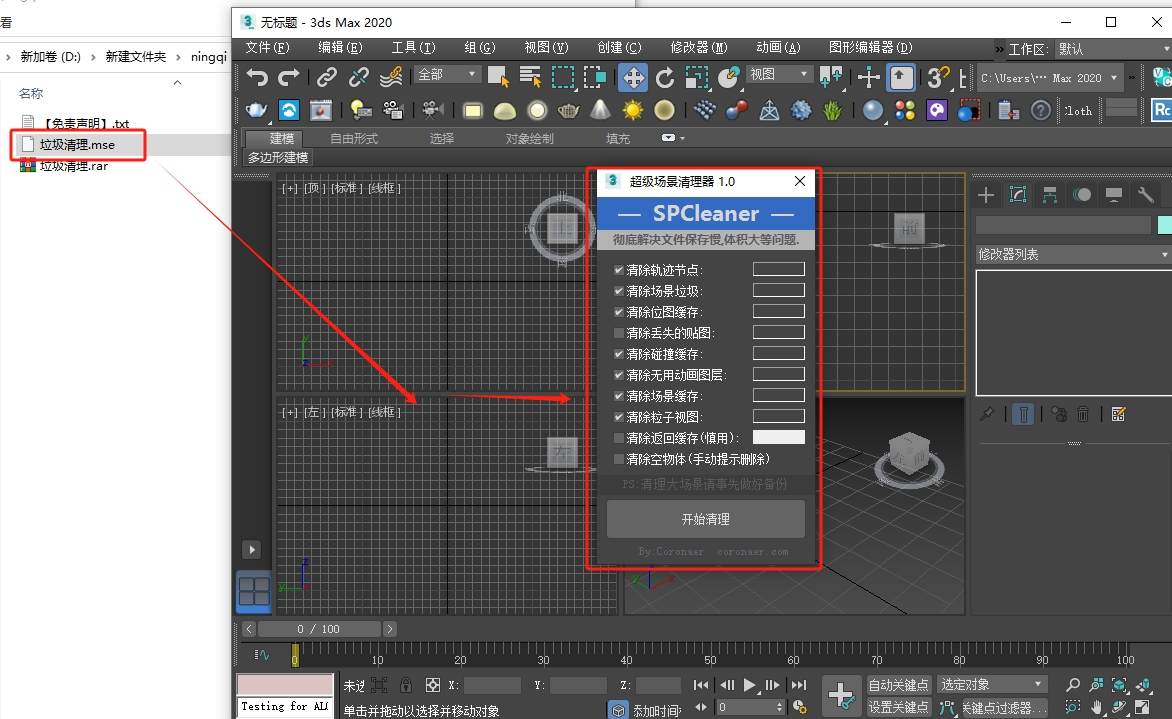This screenshot has height=719, width=1172.
Task: Click the 开始清理 button
Action: pos(706,519)
